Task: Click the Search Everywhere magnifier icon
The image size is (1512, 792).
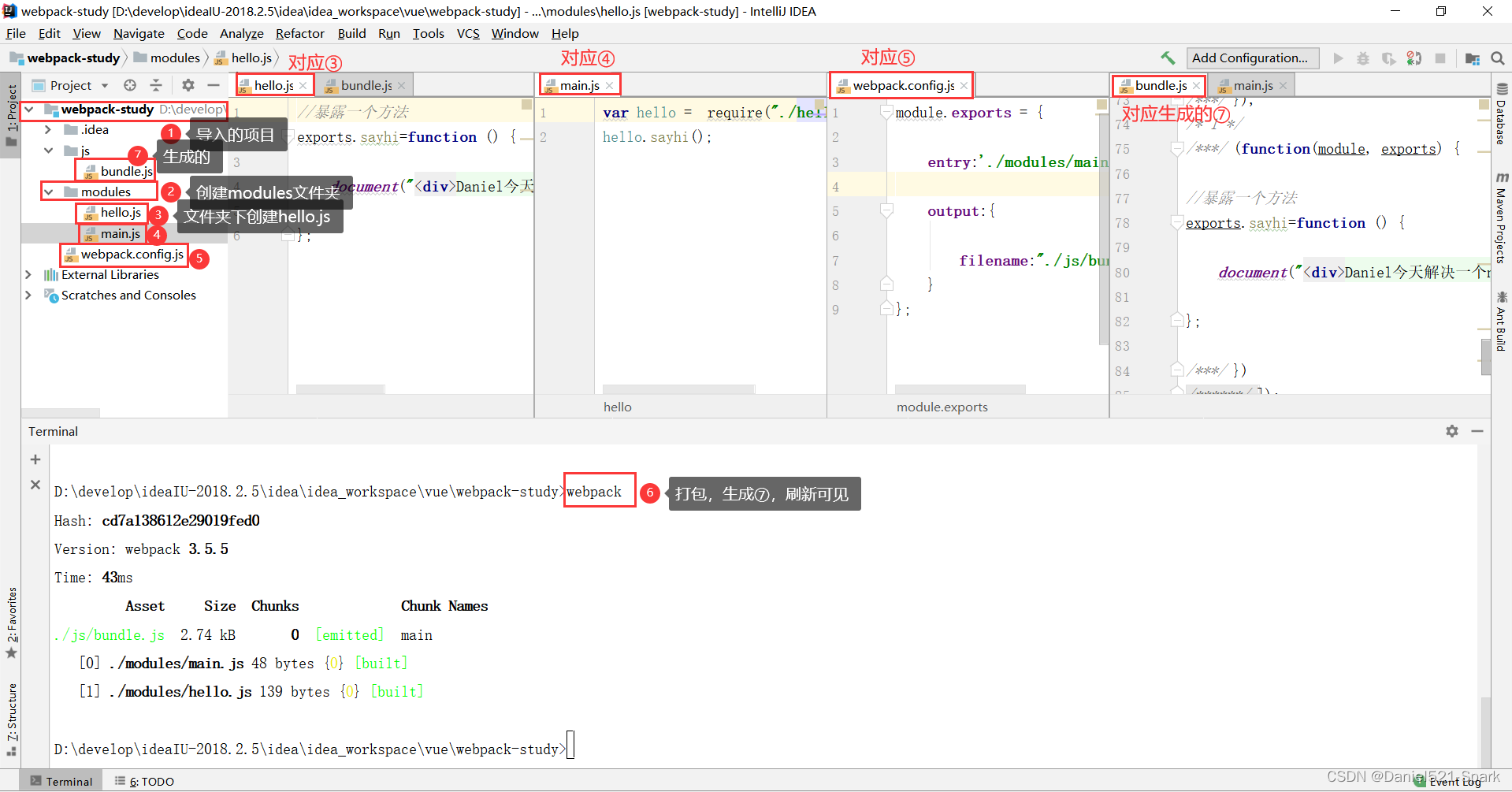Action: tap(1498, 58)
